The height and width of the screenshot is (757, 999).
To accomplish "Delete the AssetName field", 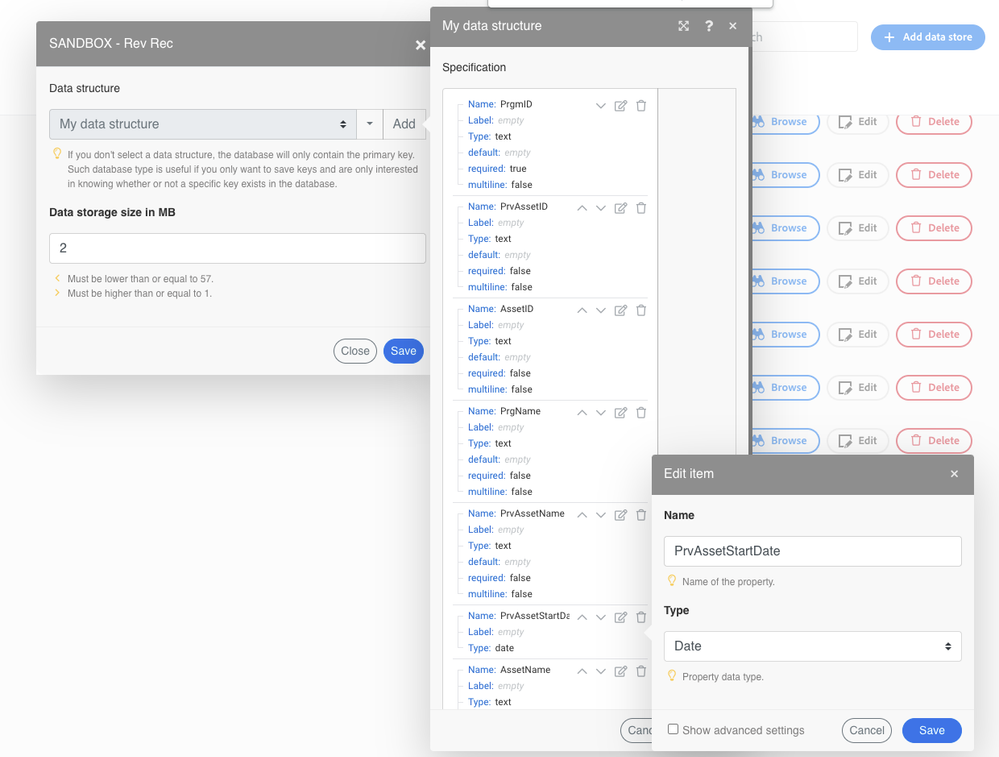I will [641, 671].
